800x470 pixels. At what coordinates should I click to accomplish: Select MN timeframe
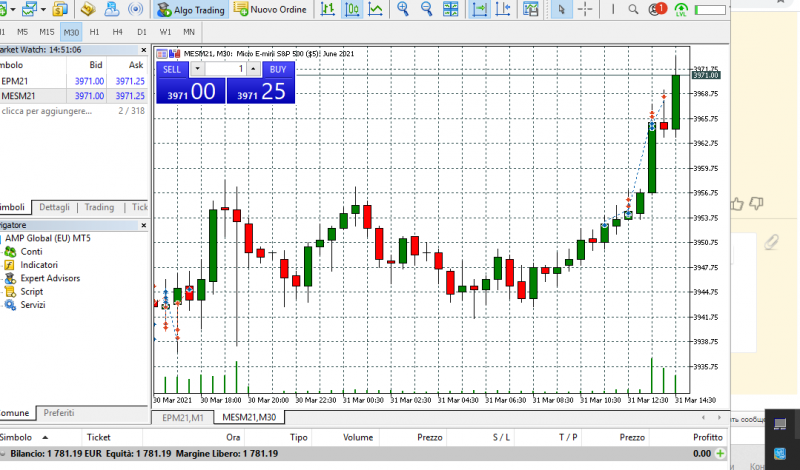[x=189, y=32]
